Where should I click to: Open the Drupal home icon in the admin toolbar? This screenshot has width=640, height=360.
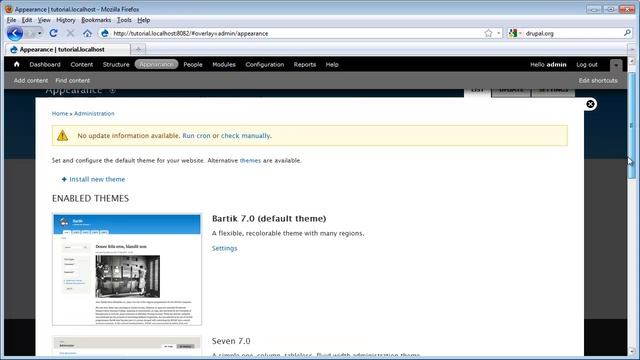coord(17,64)
